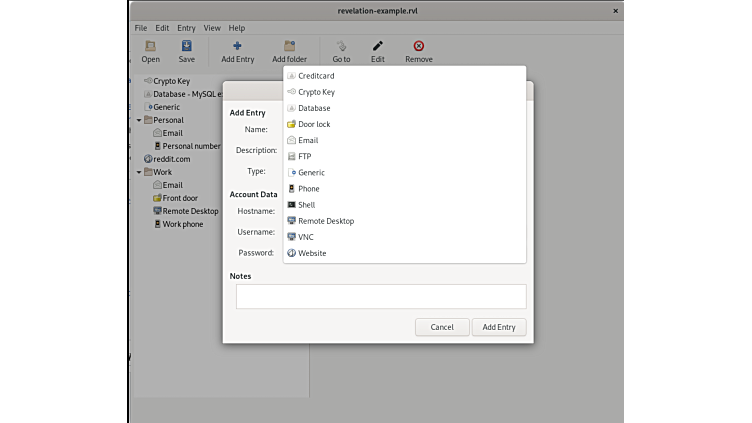The height and width of the screenshot is (423, 752).
Task: Click the Add Entry toolbar icon
Action: pos(237,46)
